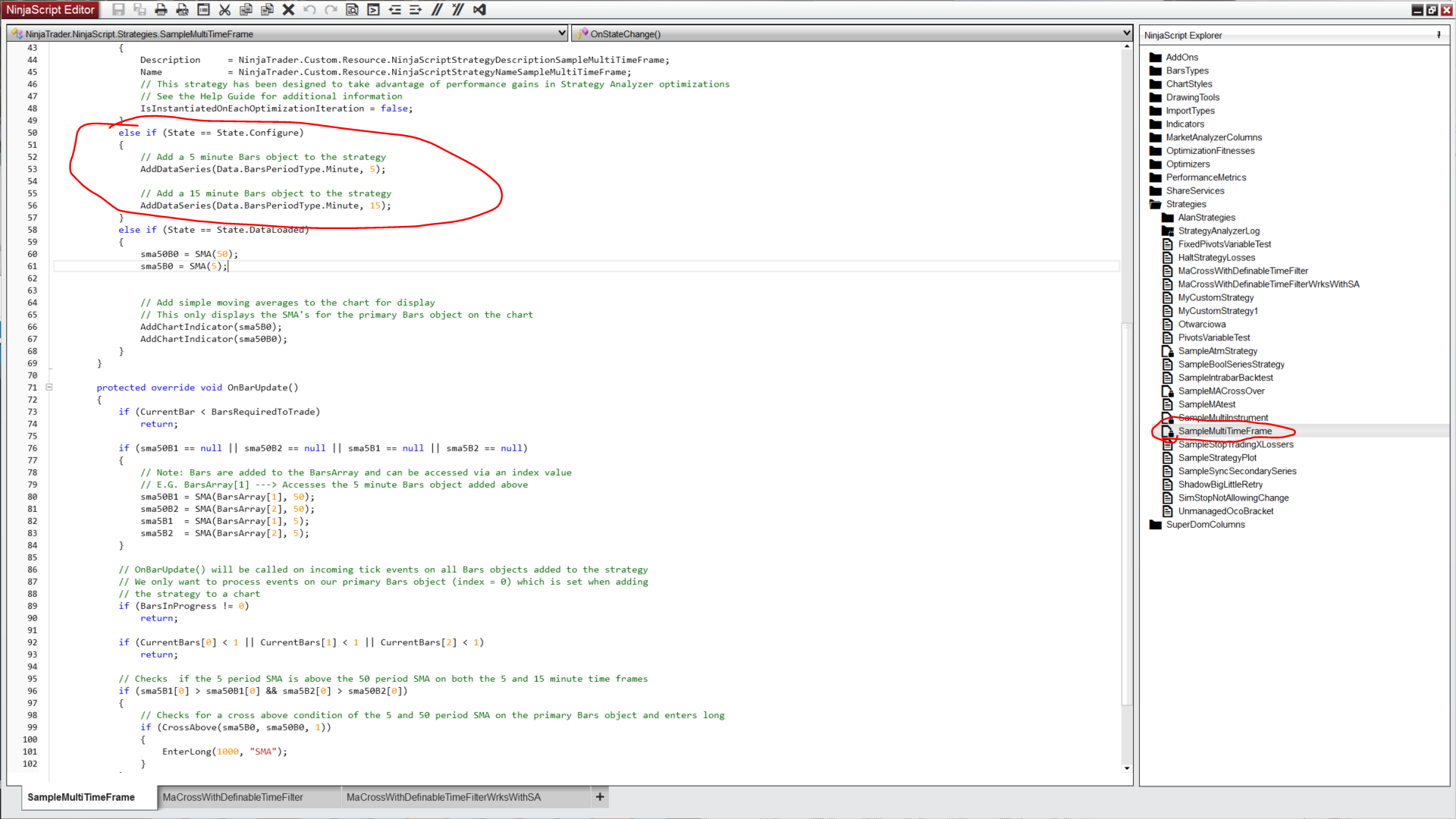
Task: Open the Indicators folder
Action: (1185, 124)
